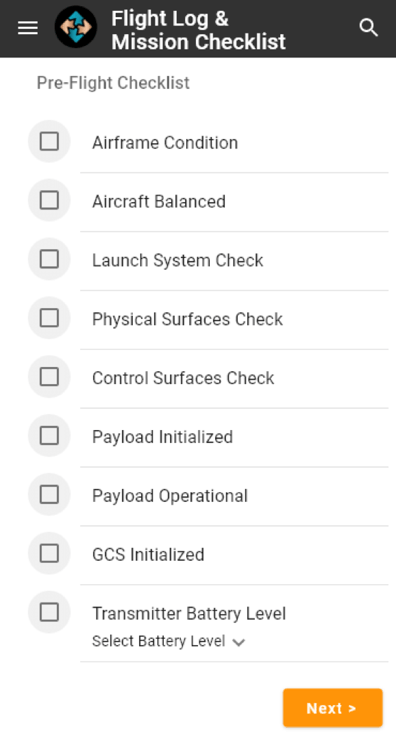Check the GCS Initialized checkbox
396x734 pixels.
coord(49,553)
